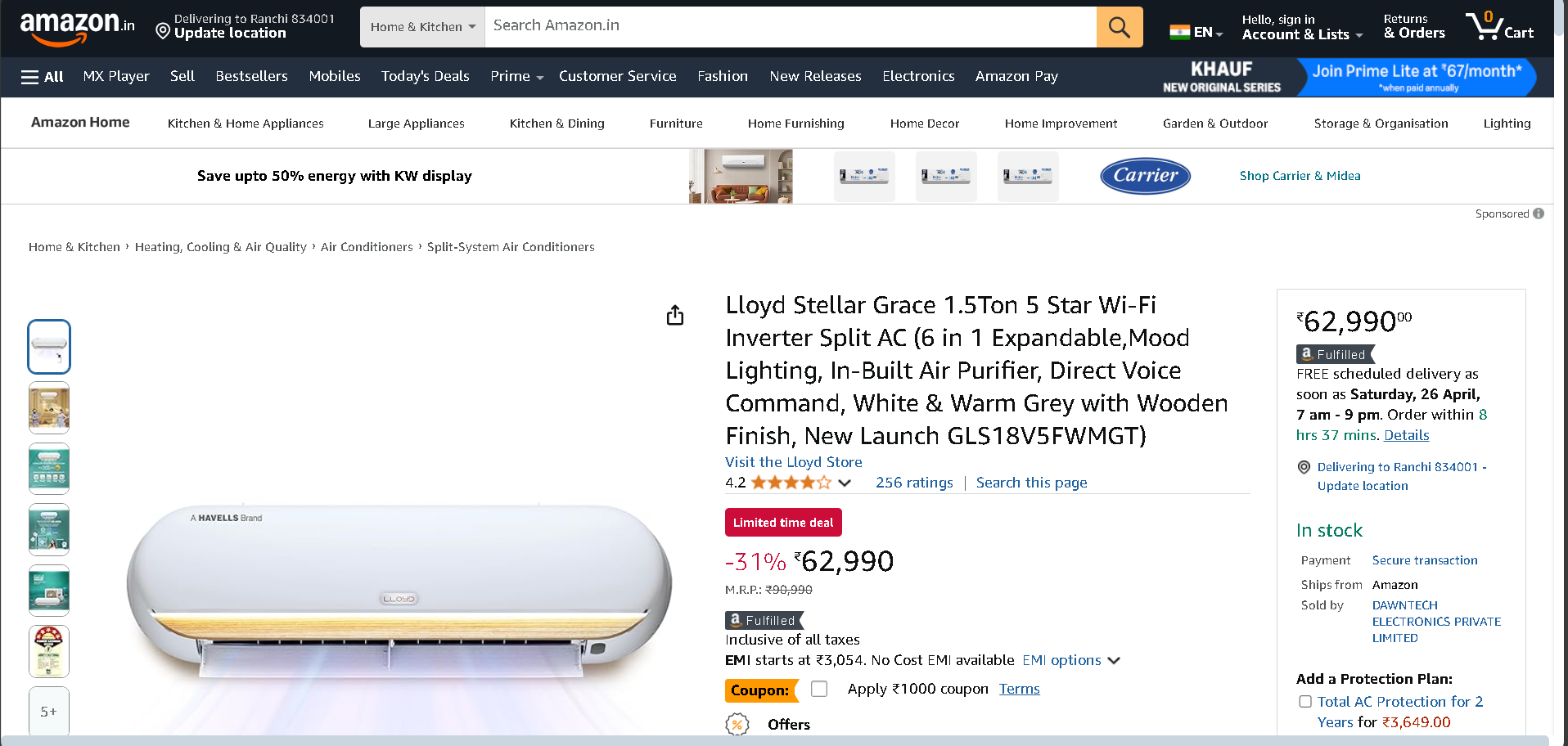
Task: Open the 256 ratings link
Action: pyautogui.click(x=914, y=483)
